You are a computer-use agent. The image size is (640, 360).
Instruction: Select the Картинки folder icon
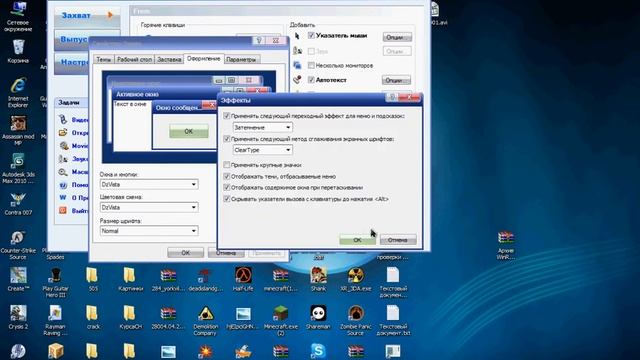(x=130, y=280)
